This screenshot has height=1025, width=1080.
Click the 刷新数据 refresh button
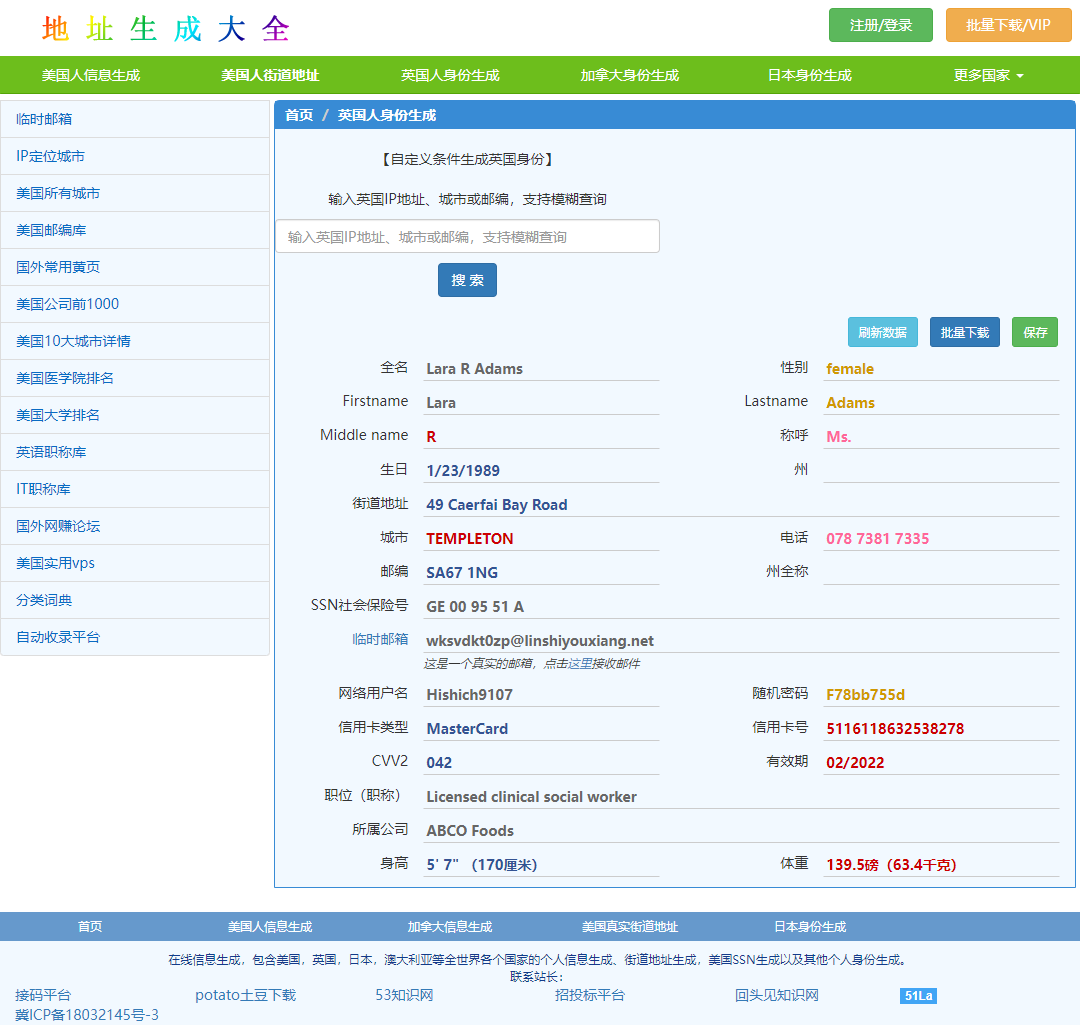(x=882, y=332)
